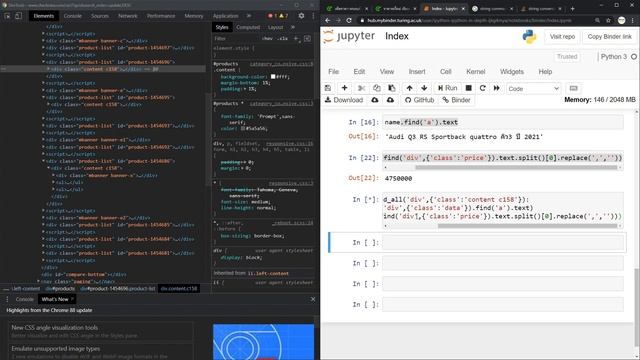Toggle .cls class editor in Styles
The image size is (640, 360).
pyautogui.click(x=282, y=39)
